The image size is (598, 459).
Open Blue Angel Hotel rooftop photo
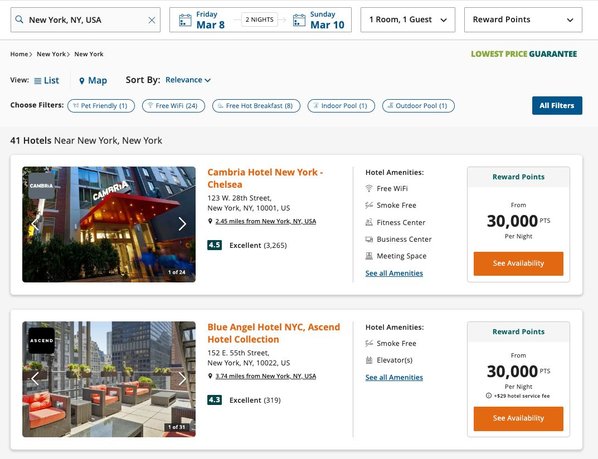pos(109,379)
